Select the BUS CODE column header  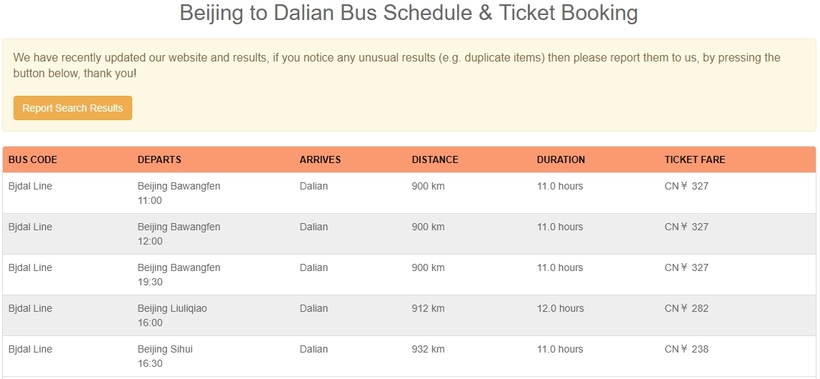[32, 159]
